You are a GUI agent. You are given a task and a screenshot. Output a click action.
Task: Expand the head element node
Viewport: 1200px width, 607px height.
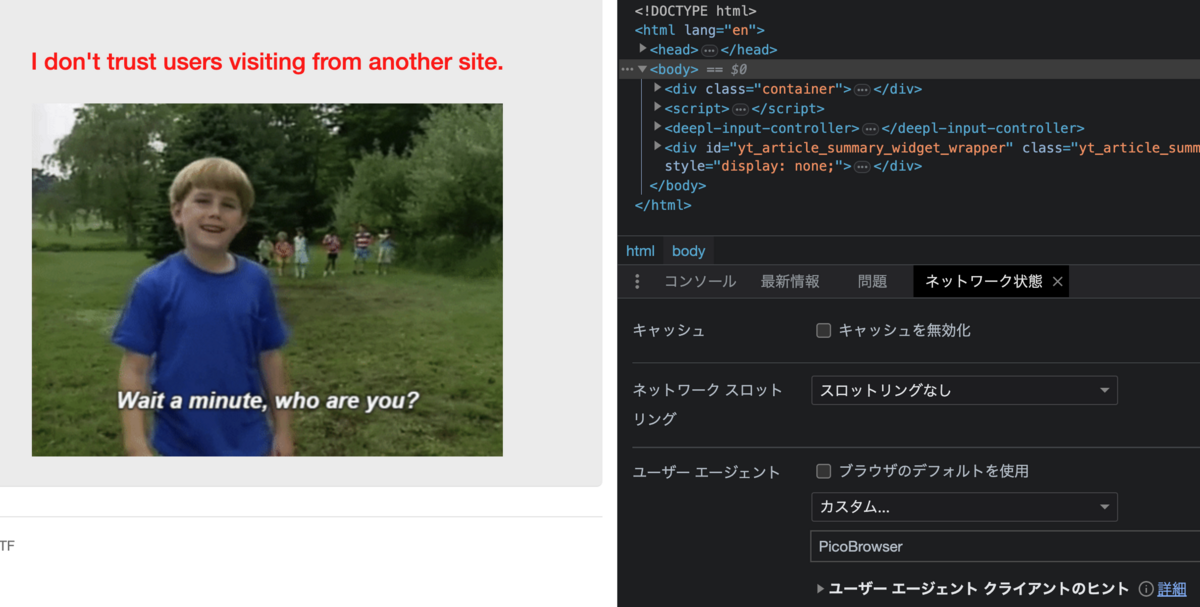coord(643,49)
